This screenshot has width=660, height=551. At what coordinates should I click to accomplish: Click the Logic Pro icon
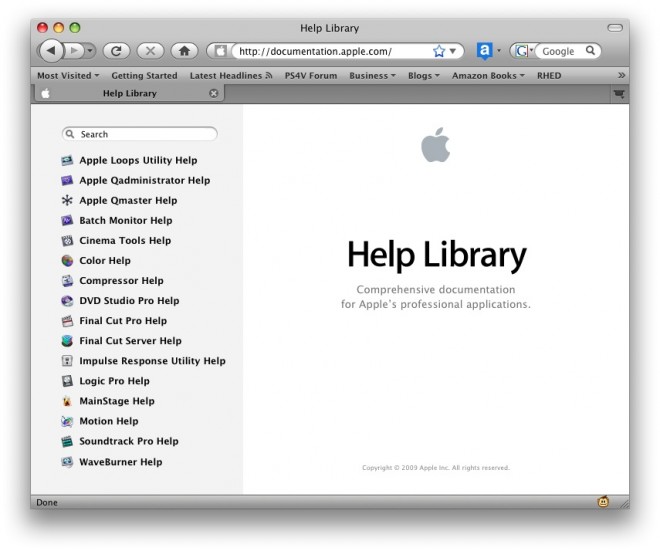[67, 381]
